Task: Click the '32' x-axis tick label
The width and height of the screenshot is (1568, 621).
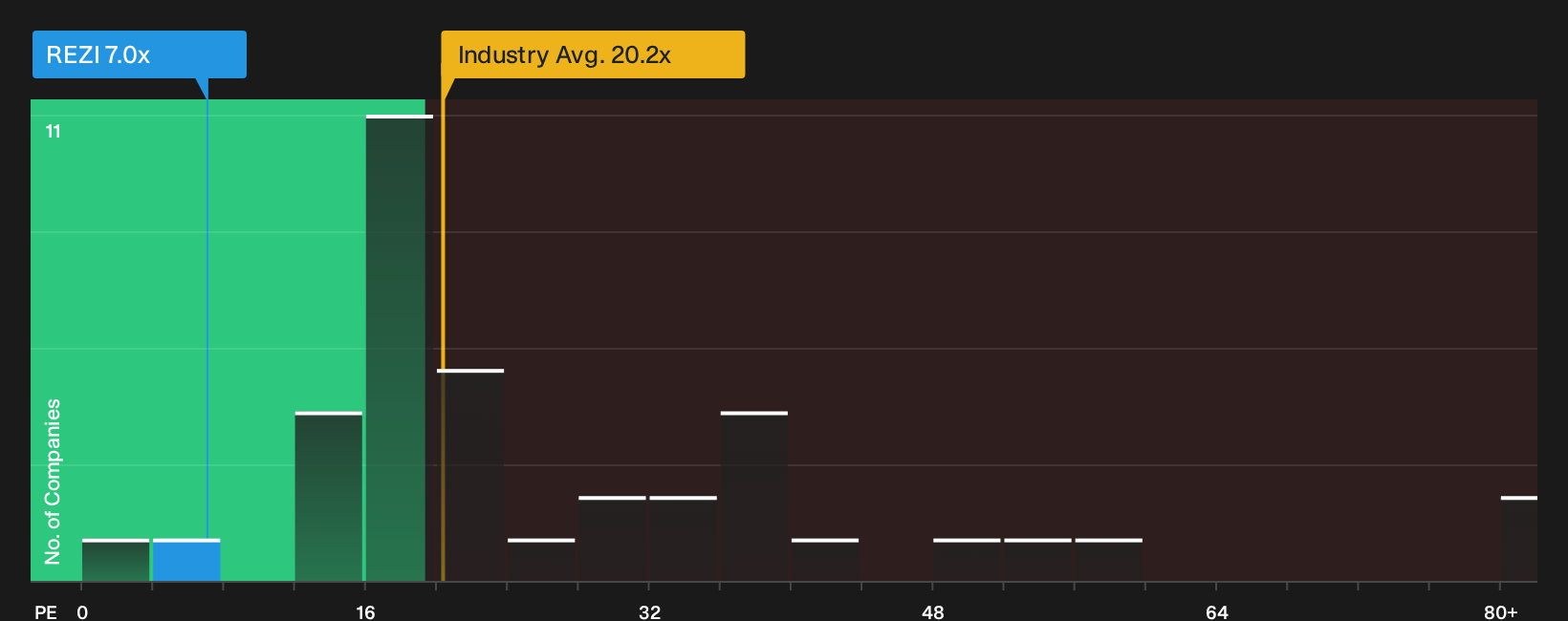Action: [x=649, y=611]
